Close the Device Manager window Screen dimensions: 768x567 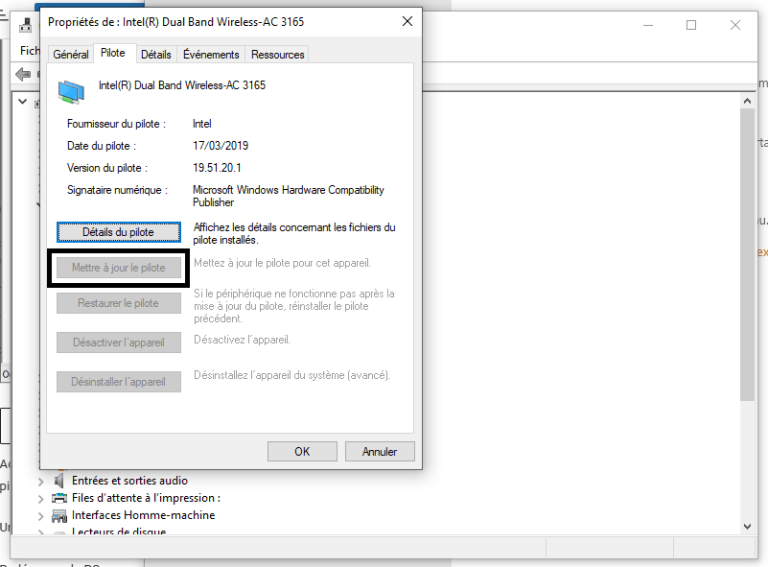click(735, 25)
